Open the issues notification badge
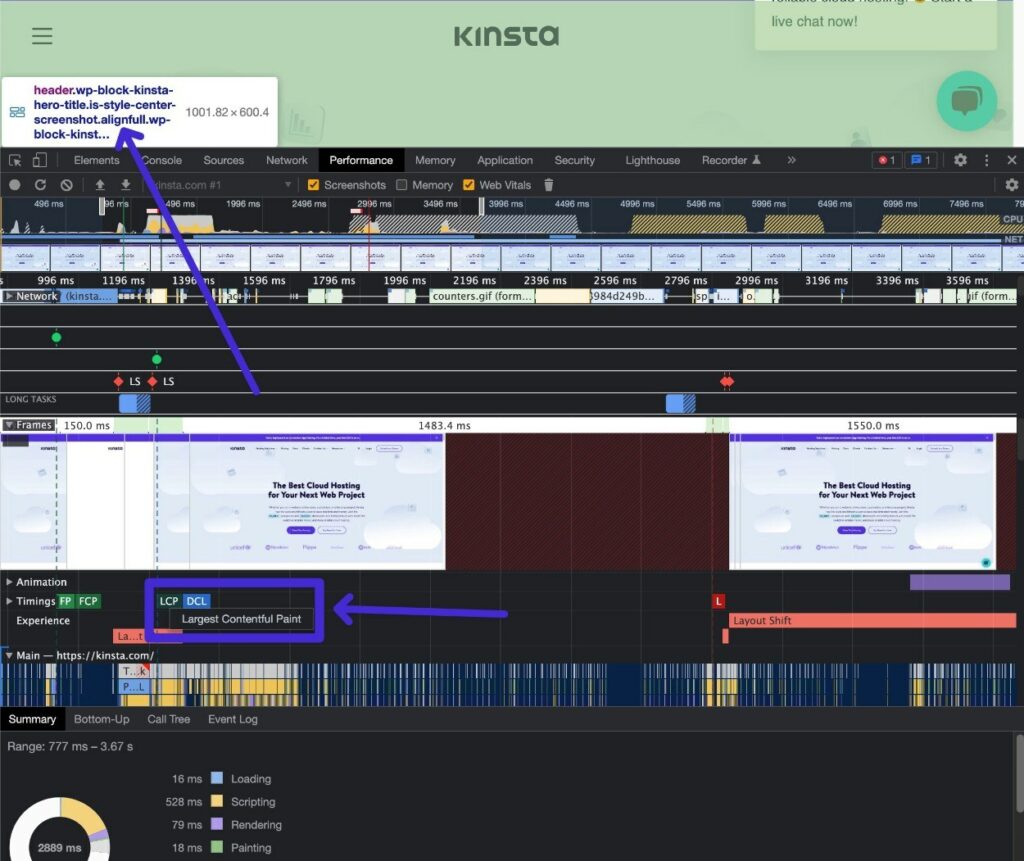 921,160
